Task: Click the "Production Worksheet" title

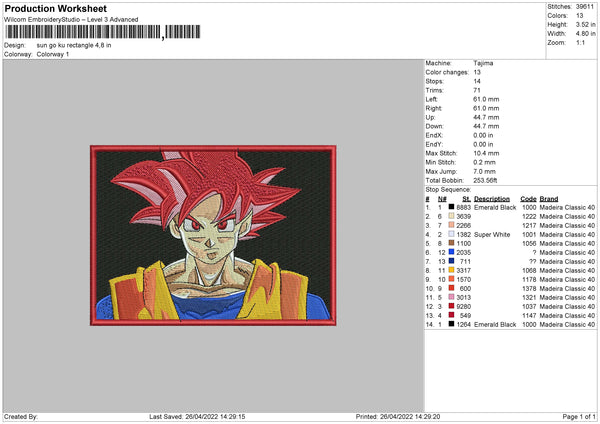Action: (55, 8)
